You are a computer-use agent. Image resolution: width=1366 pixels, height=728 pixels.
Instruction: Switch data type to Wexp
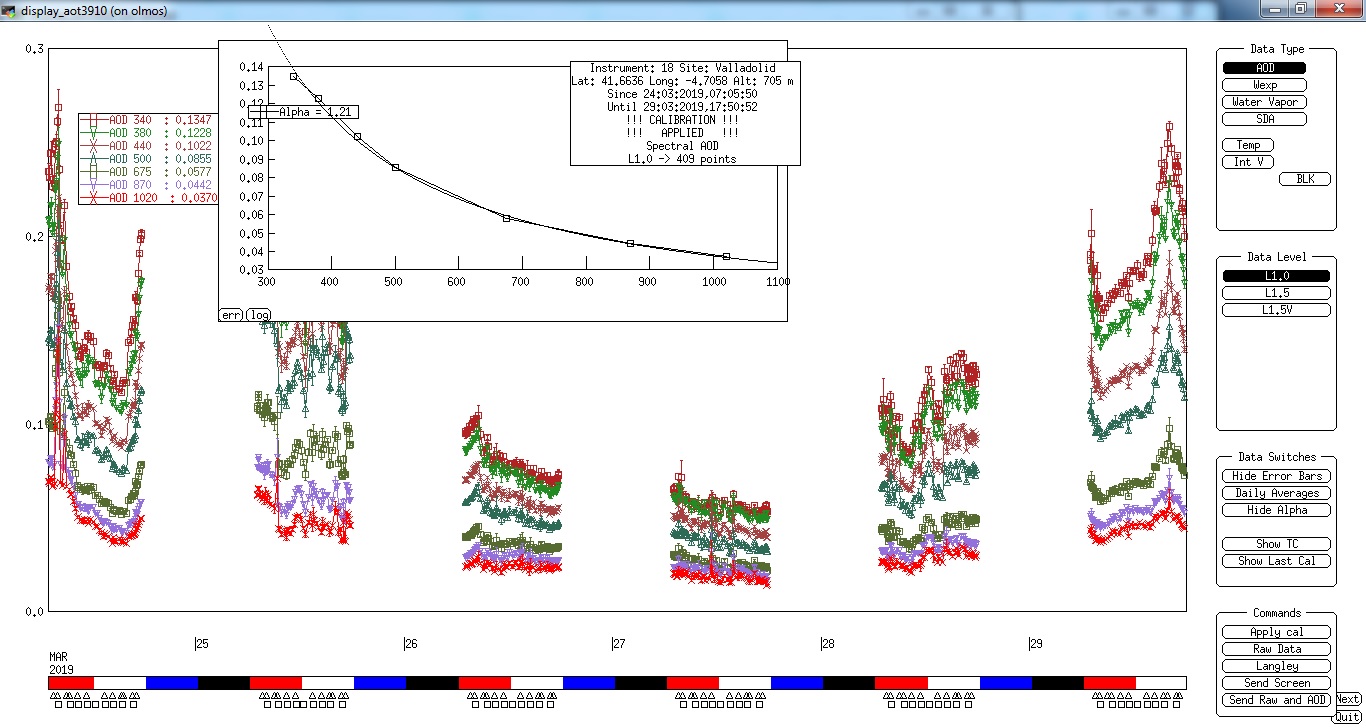pos(1264,85)
